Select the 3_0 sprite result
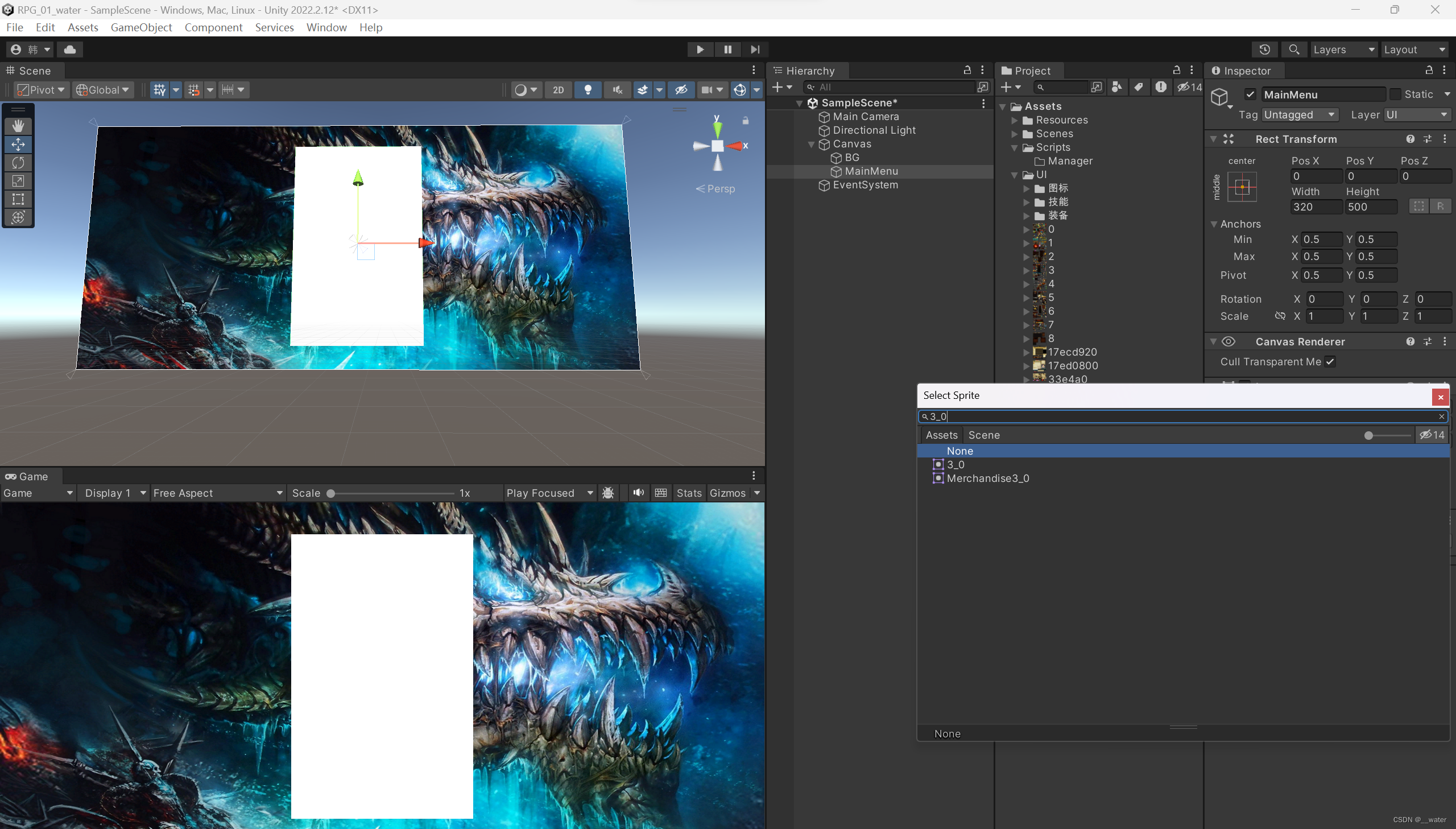Screen dimensions: 1456x829 pyautogui.click(x=1182, y=465)
